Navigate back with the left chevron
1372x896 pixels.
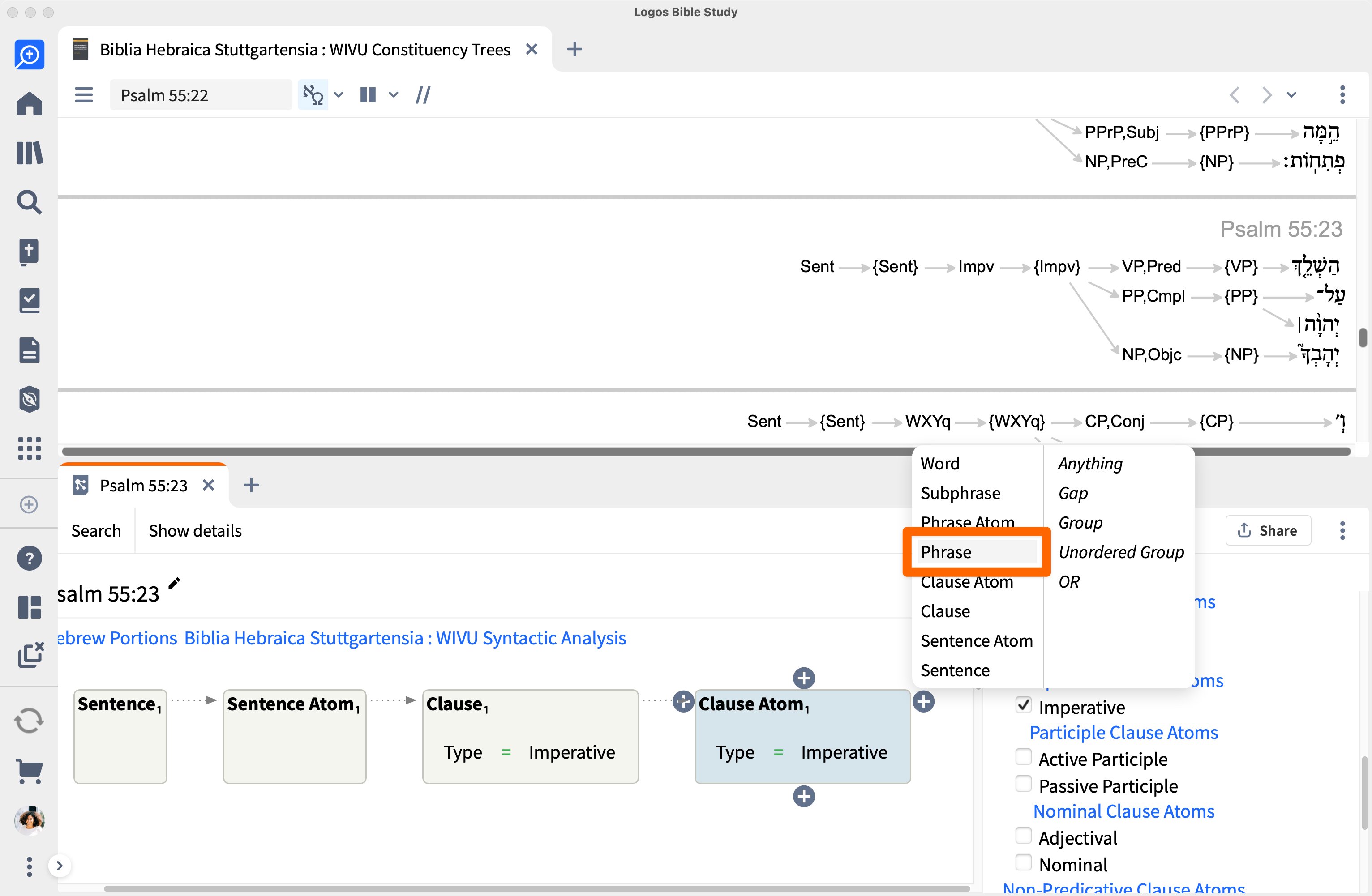click(1235, 94)
